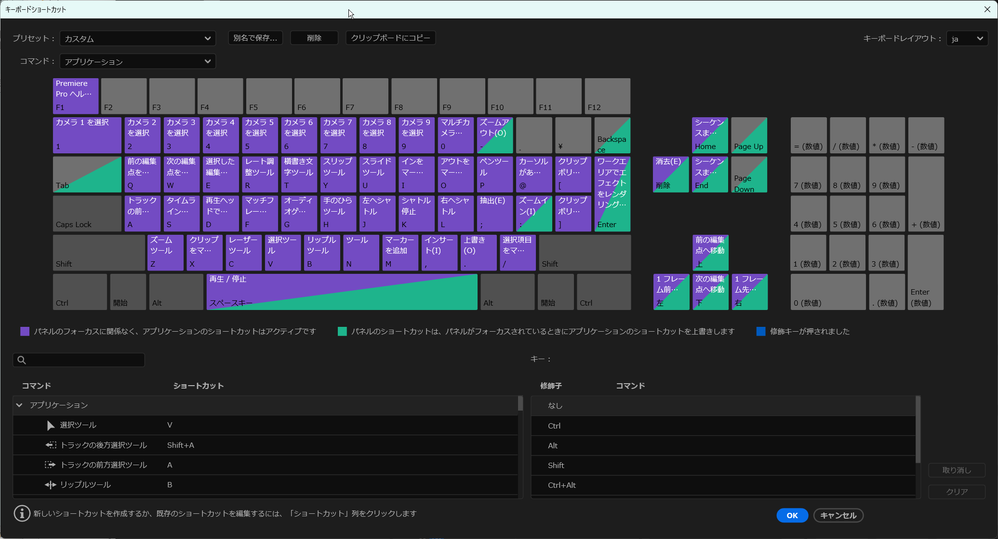This screenshot has width=998, height=539.
Task: Select the Caps Lock key
Action: click(x=87, y=213)
